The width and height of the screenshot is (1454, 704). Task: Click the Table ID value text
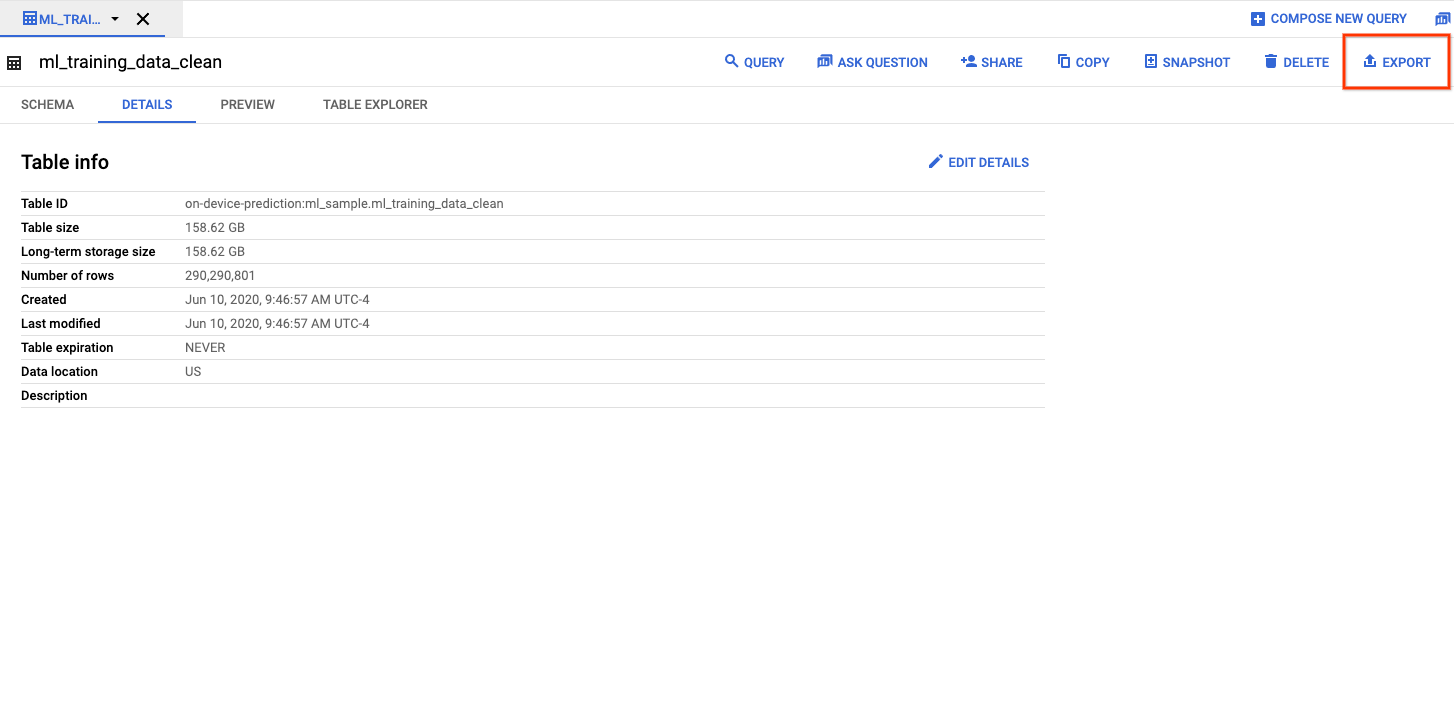344,204
